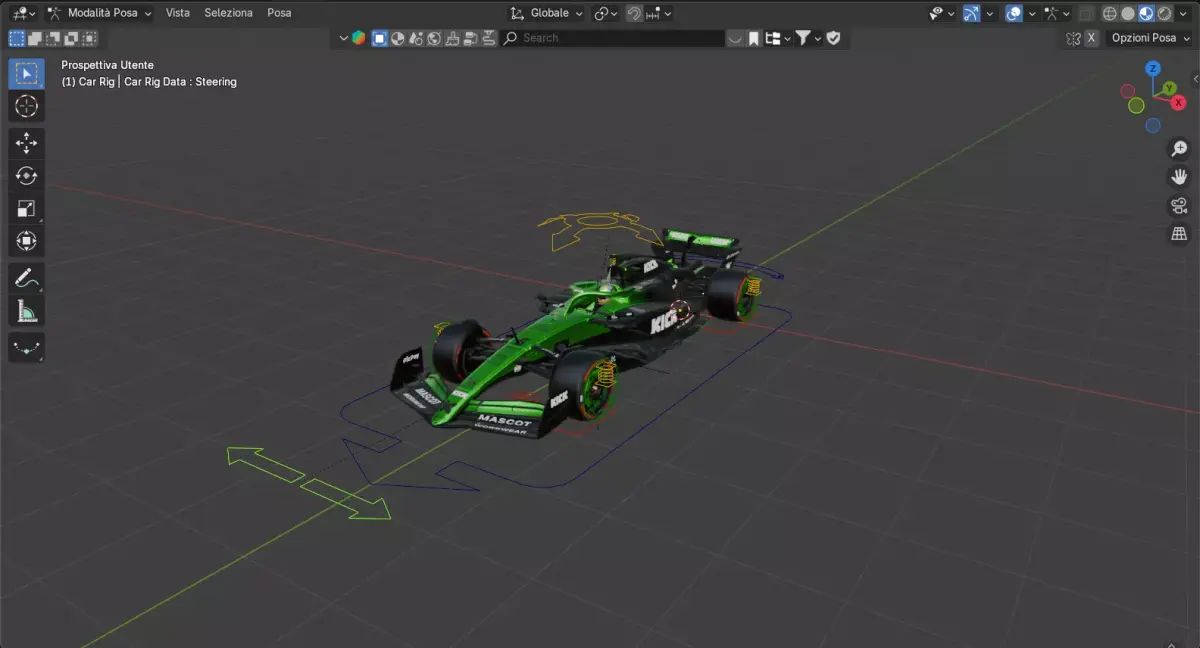1200x648 pixels.
Task: Switch perspective/orthographic grid icon
Action: [1179, 234]
